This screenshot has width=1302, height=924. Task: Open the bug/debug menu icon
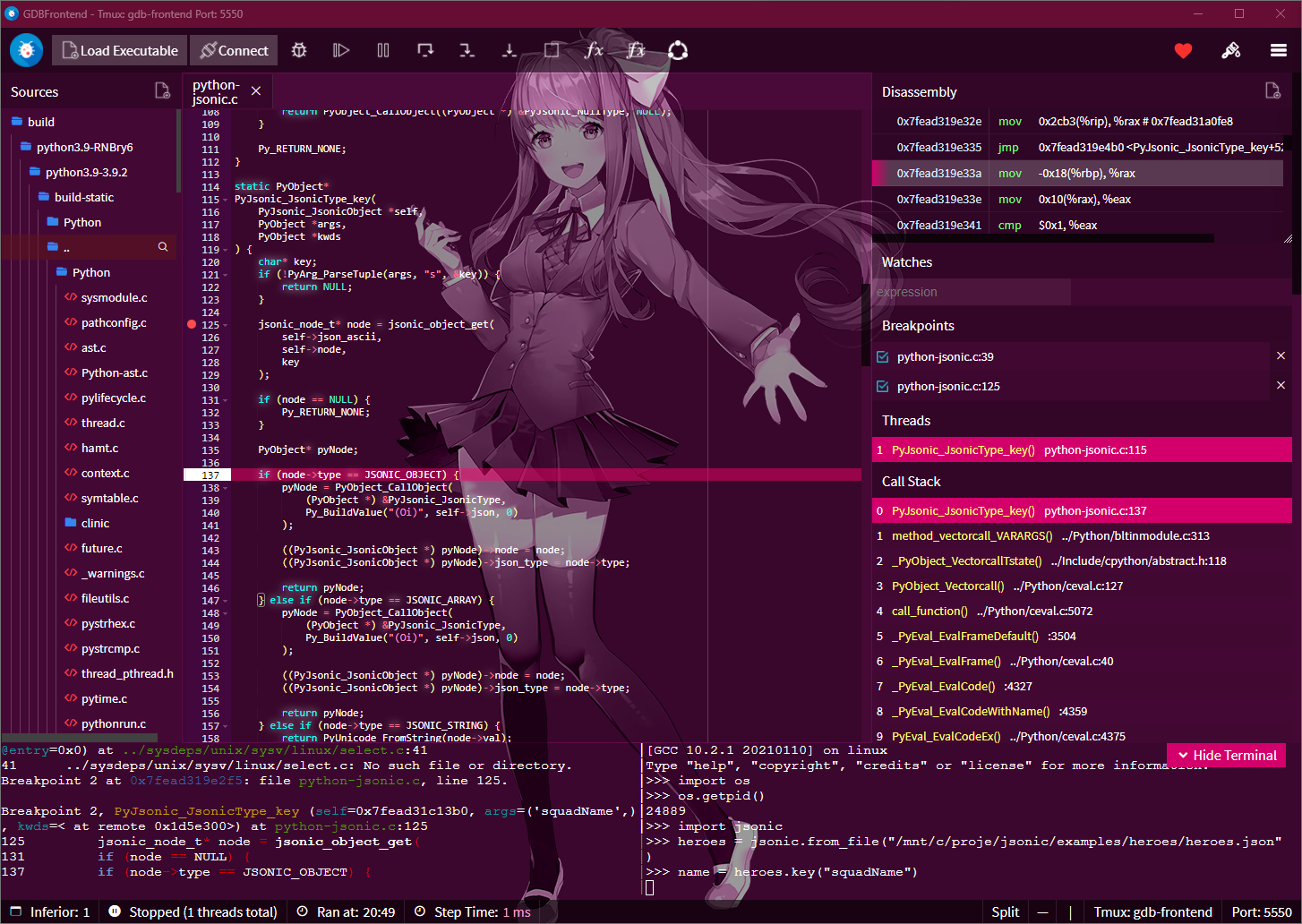coord(298,50)
